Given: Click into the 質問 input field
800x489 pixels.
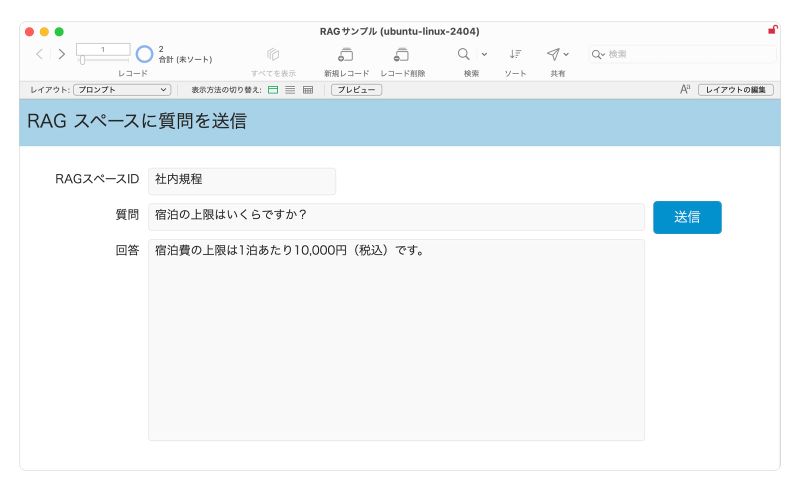Looking at the screenshot, I should click(x=396, y=216).
